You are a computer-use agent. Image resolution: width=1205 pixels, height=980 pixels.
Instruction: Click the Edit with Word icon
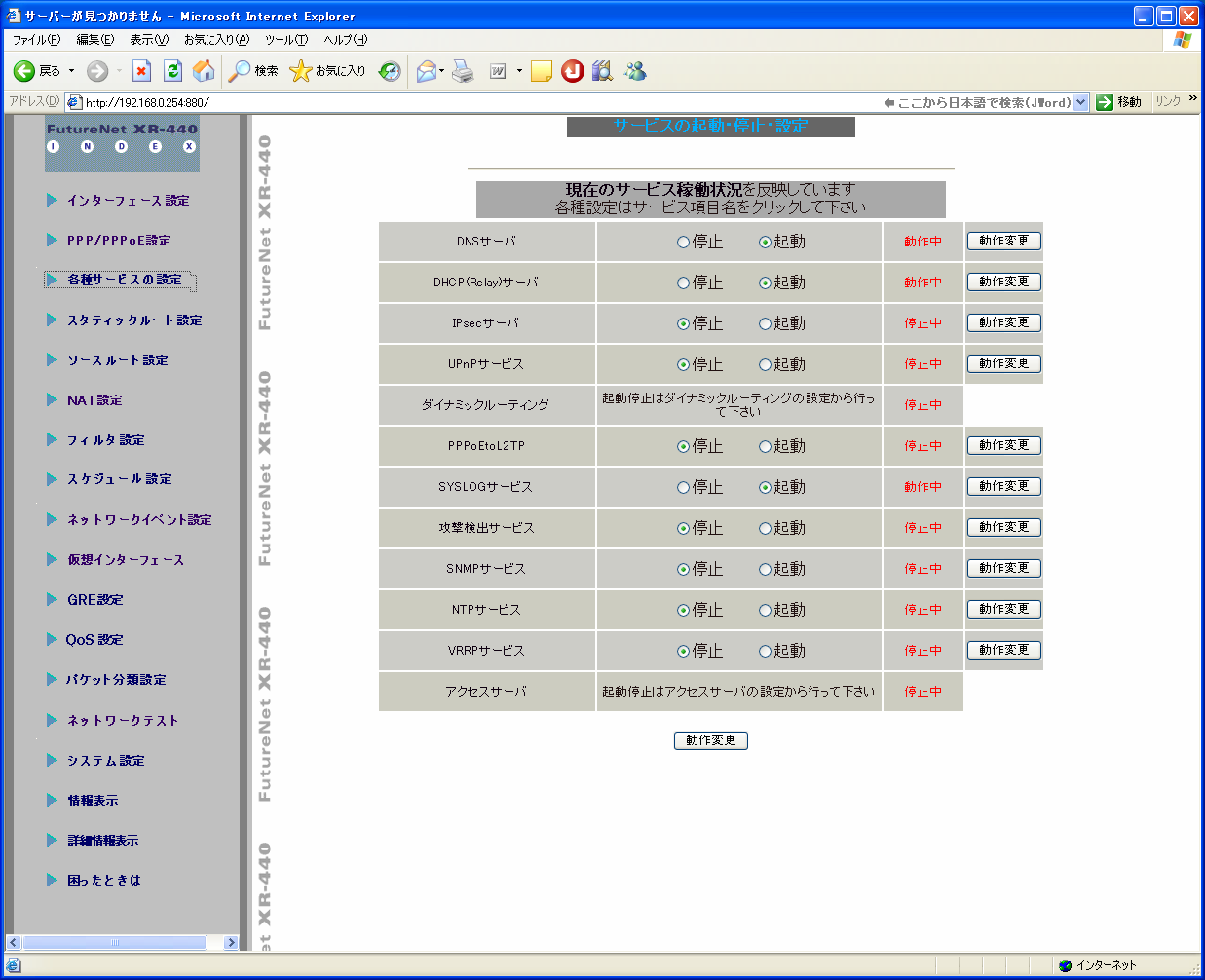pyautogui.click(x=498, y=71)
